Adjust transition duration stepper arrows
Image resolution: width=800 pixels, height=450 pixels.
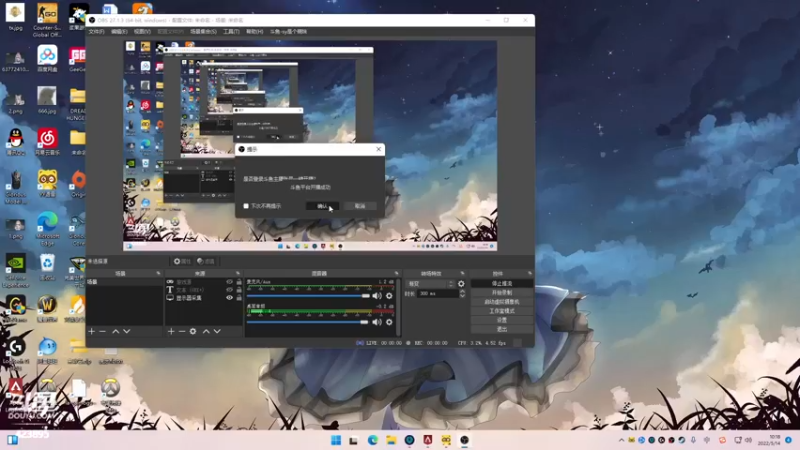(x=462, y=293)
